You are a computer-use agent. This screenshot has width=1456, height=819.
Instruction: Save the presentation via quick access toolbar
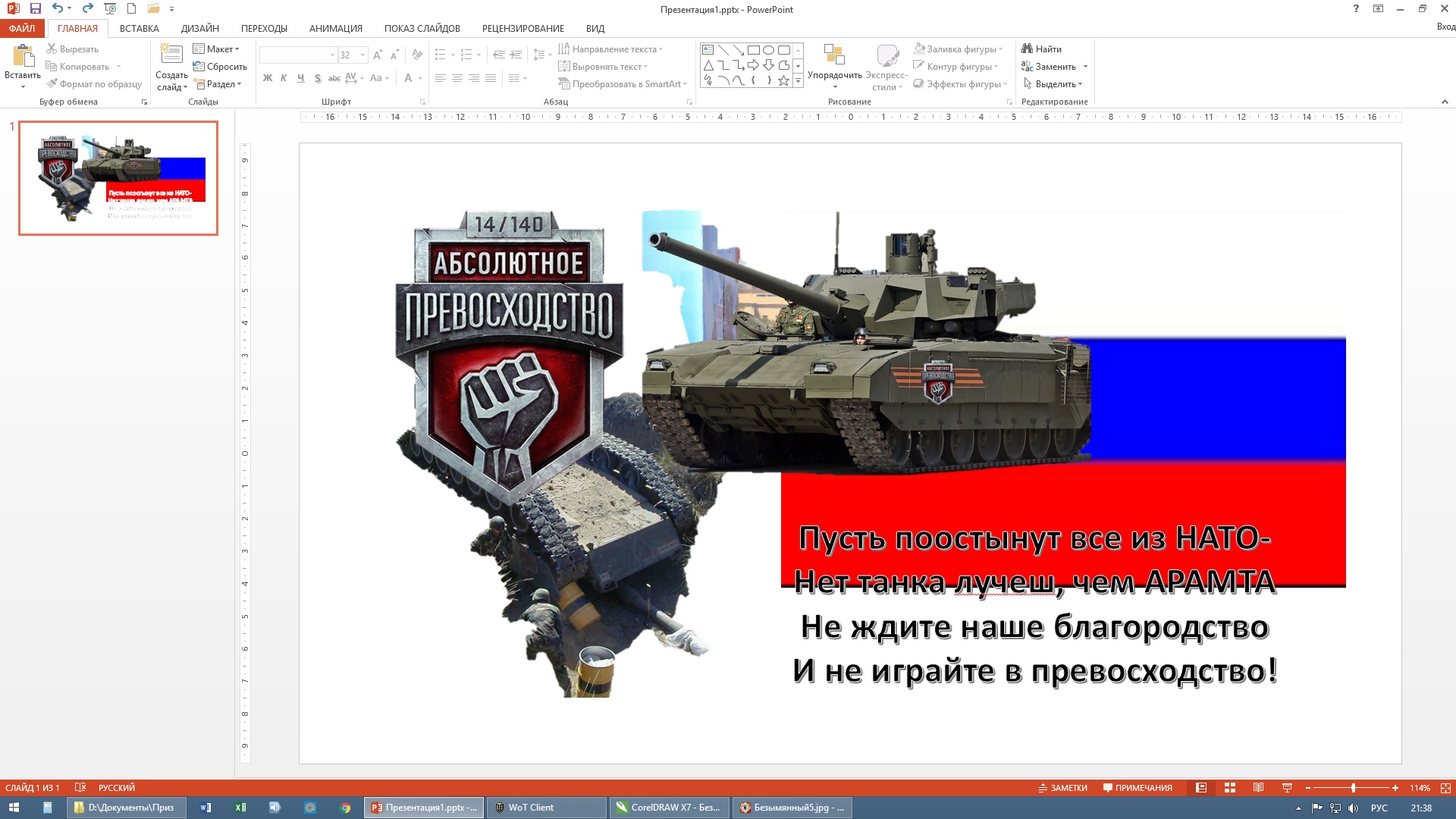click(x=35, y=9)
